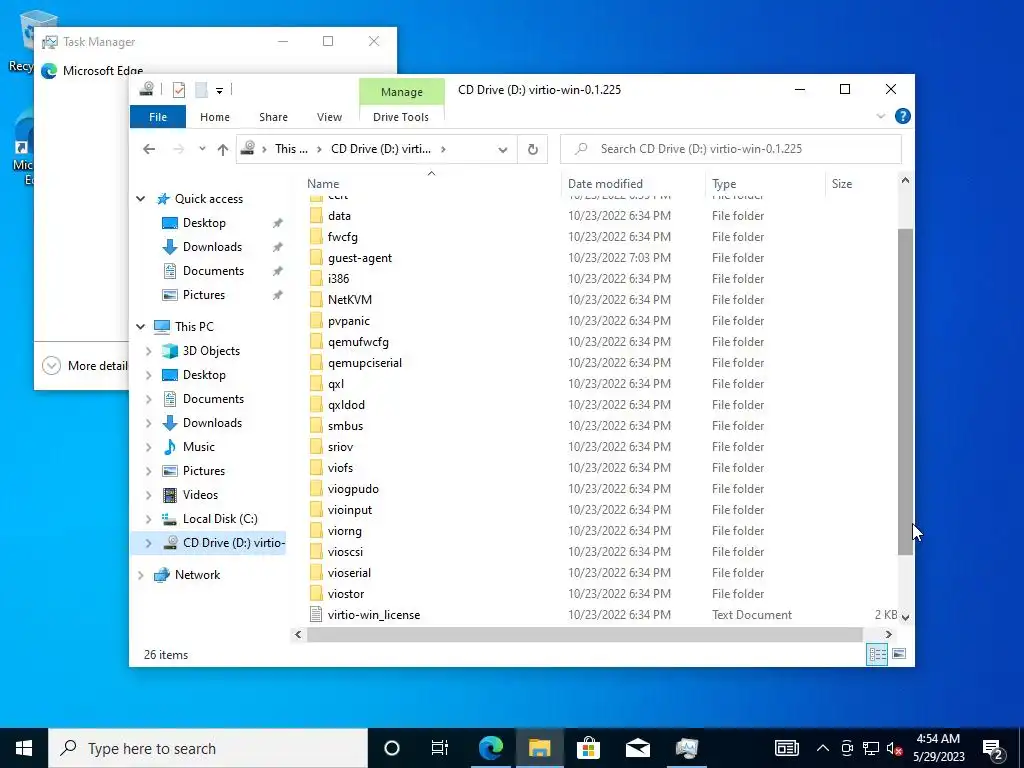Switch to the View ribbon tab
The height and width of the screenshot is (768, 1024).
click(329, 117)
